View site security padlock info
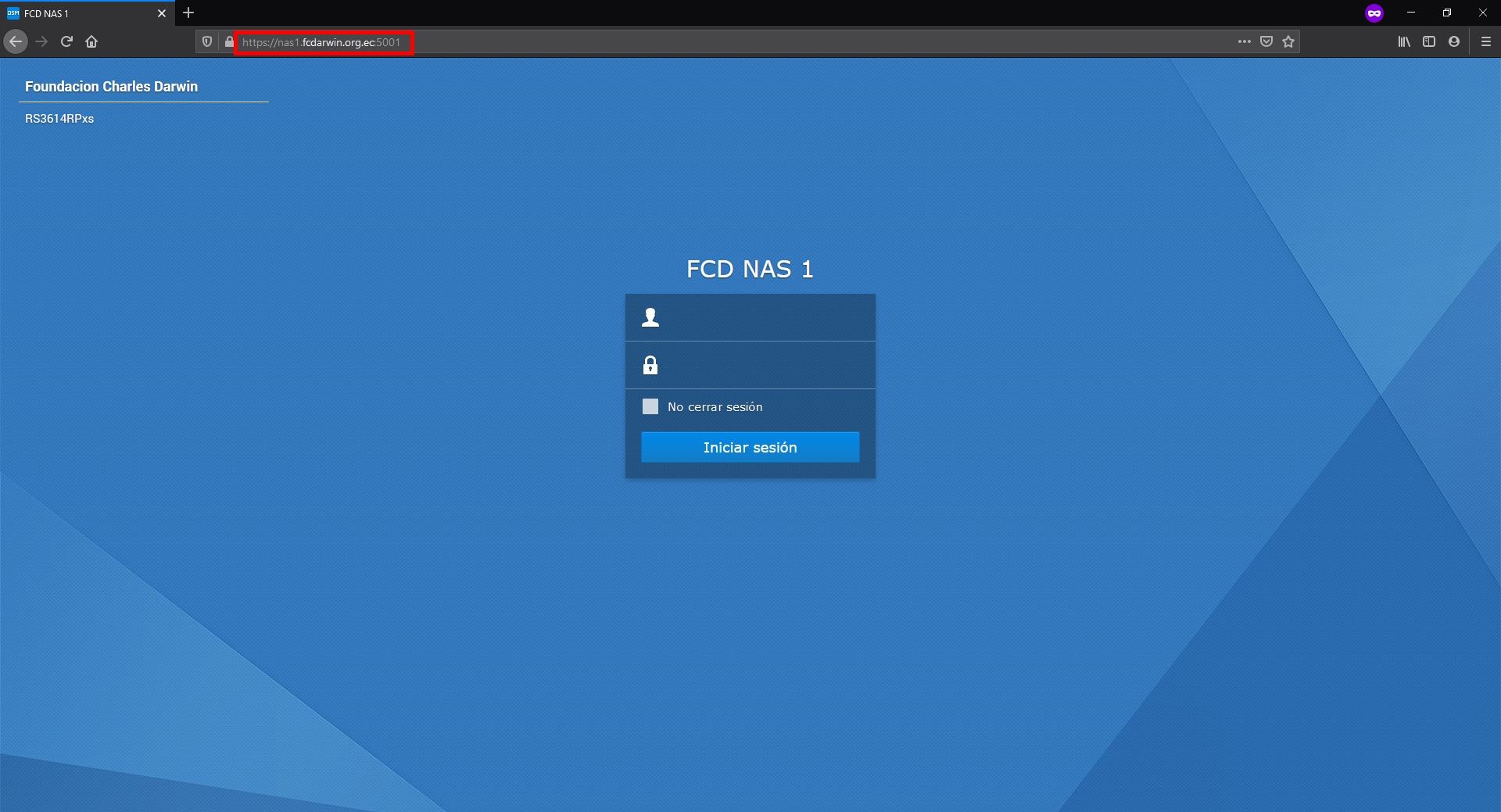 [x=228, y=42]
